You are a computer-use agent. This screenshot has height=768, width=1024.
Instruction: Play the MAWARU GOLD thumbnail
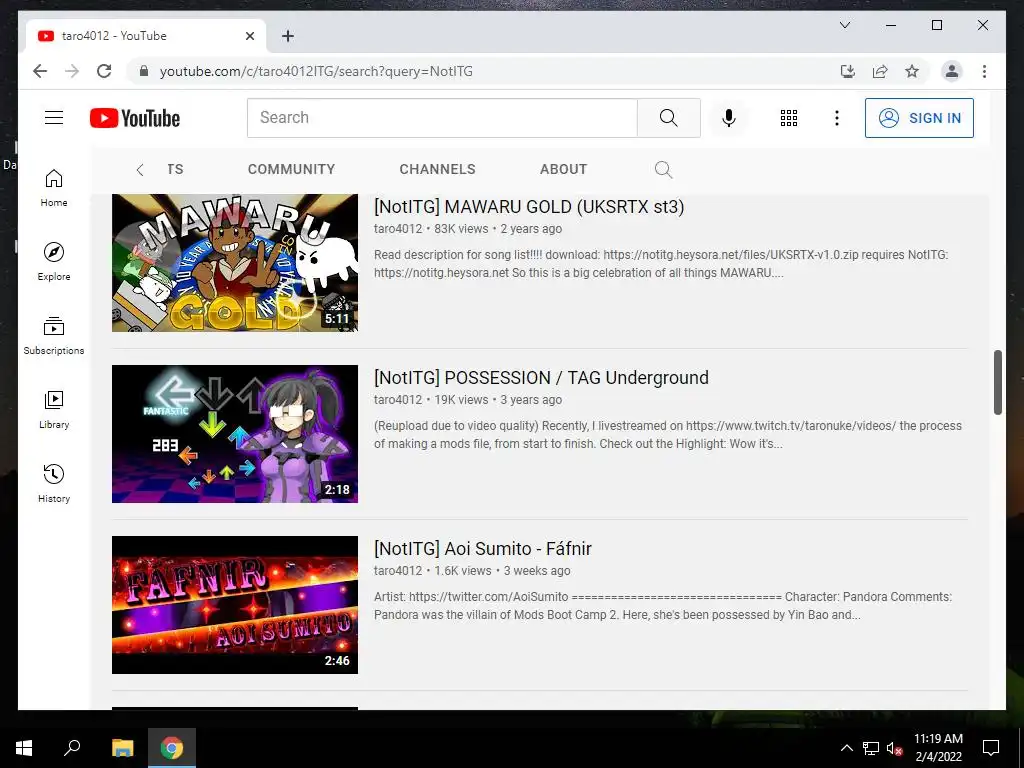(235, 263)
